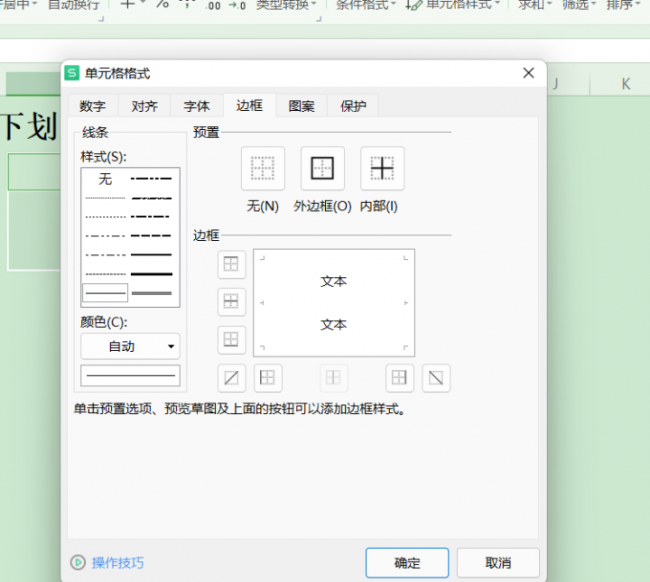This screenshot has height=582, width=650.
Task: Close the 单元格格式 dialog
Action: pos(528,73)
